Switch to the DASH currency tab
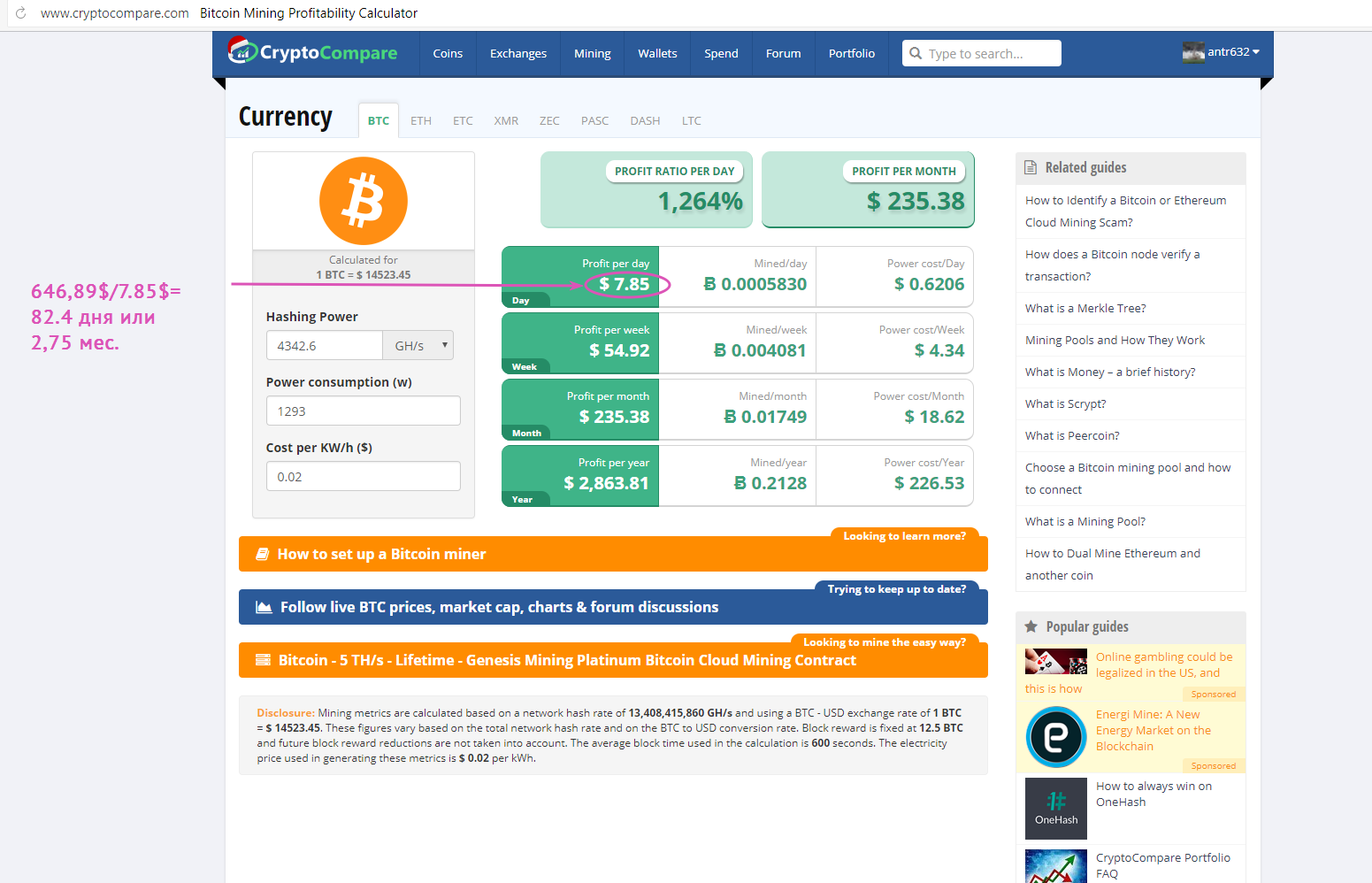The height and width of the screenshot is (883, 1372). click(x=645, y=120)
